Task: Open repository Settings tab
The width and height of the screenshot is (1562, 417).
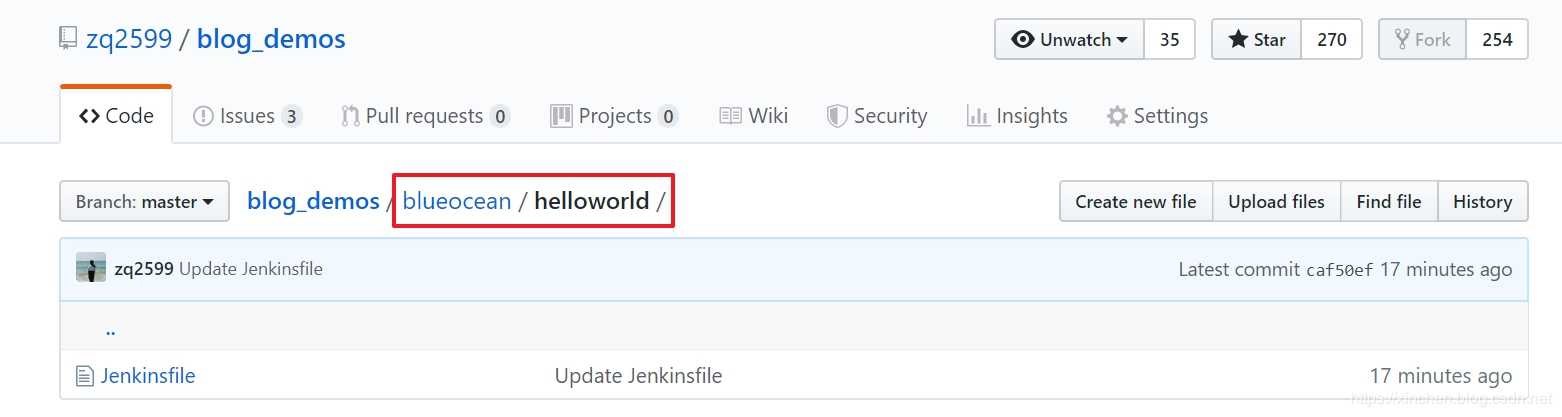Action: tap(1157, 116)
